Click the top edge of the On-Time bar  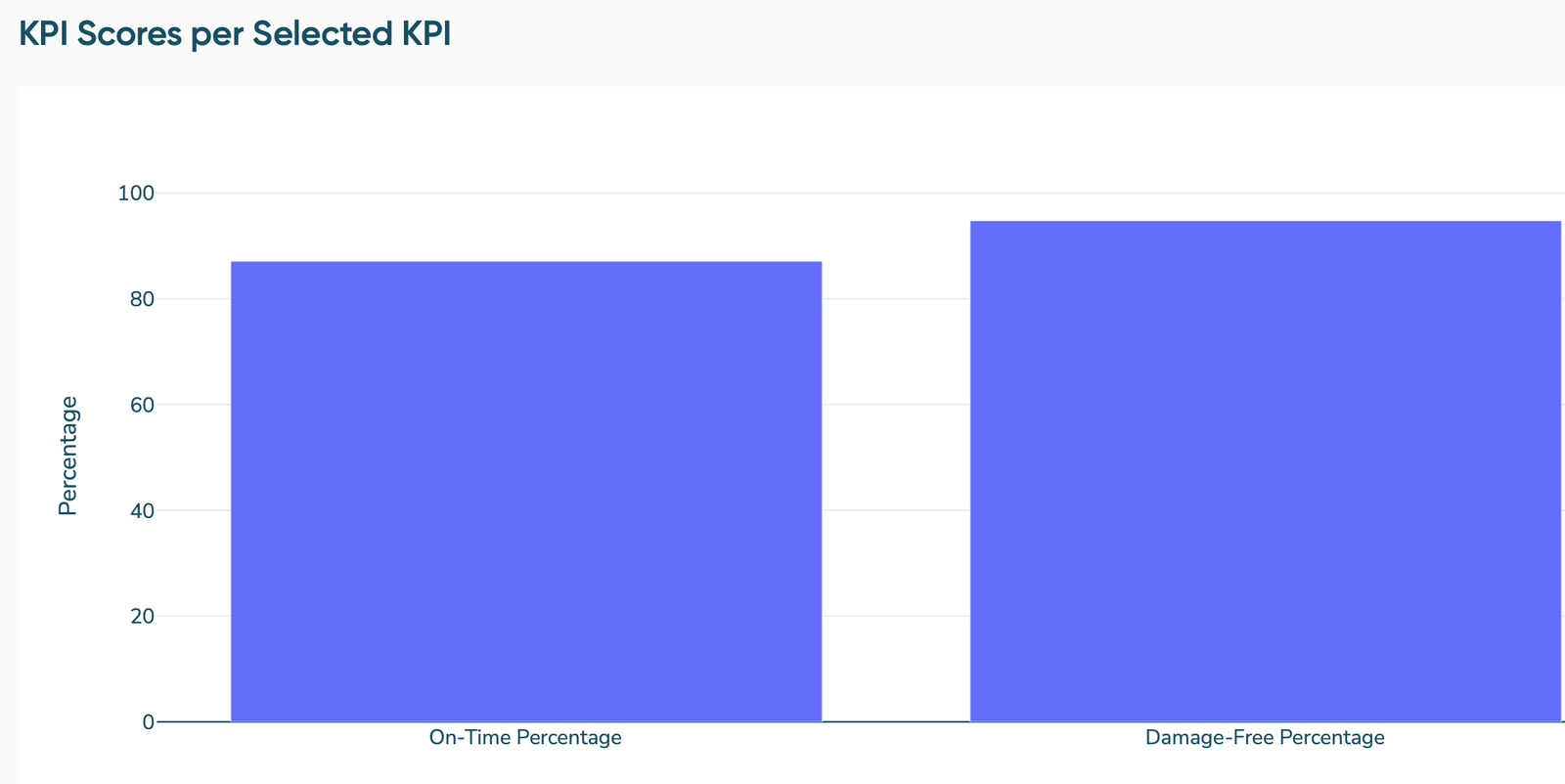(526, 262)
